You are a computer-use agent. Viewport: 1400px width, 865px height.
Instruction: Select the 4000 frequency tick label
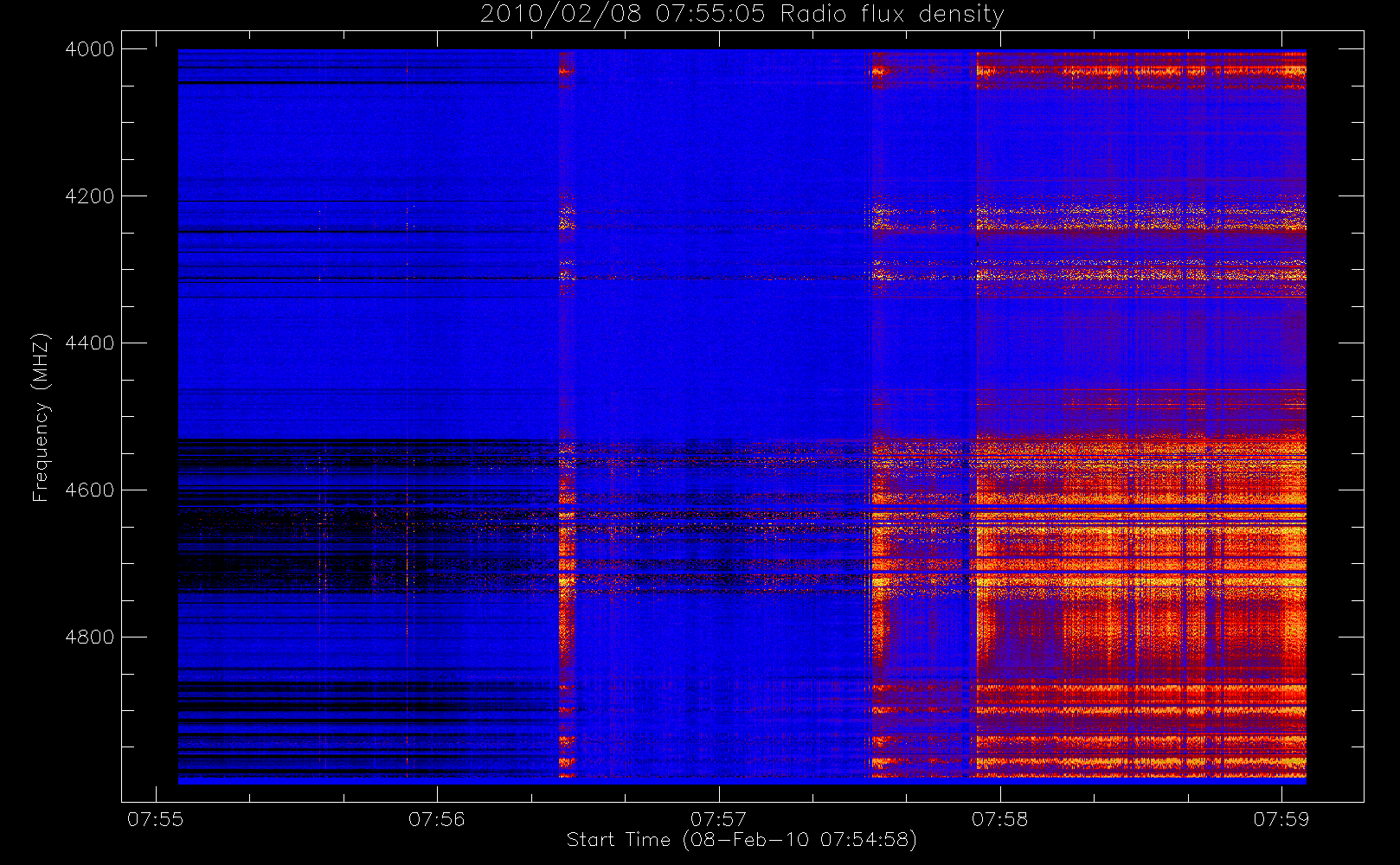click(x=90, y=49)
